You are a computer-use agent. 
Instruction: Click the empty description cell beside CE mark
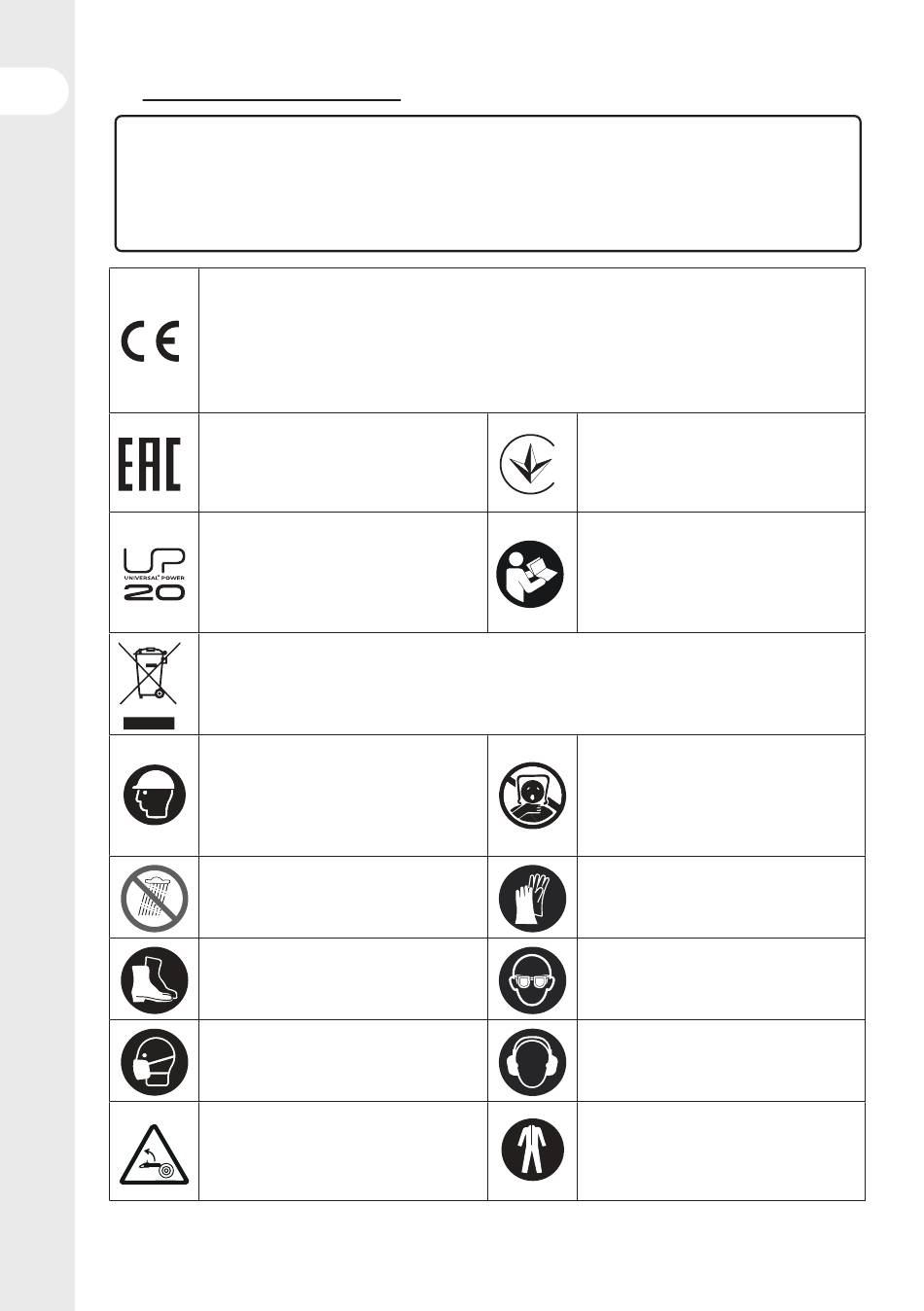(531, 340)
